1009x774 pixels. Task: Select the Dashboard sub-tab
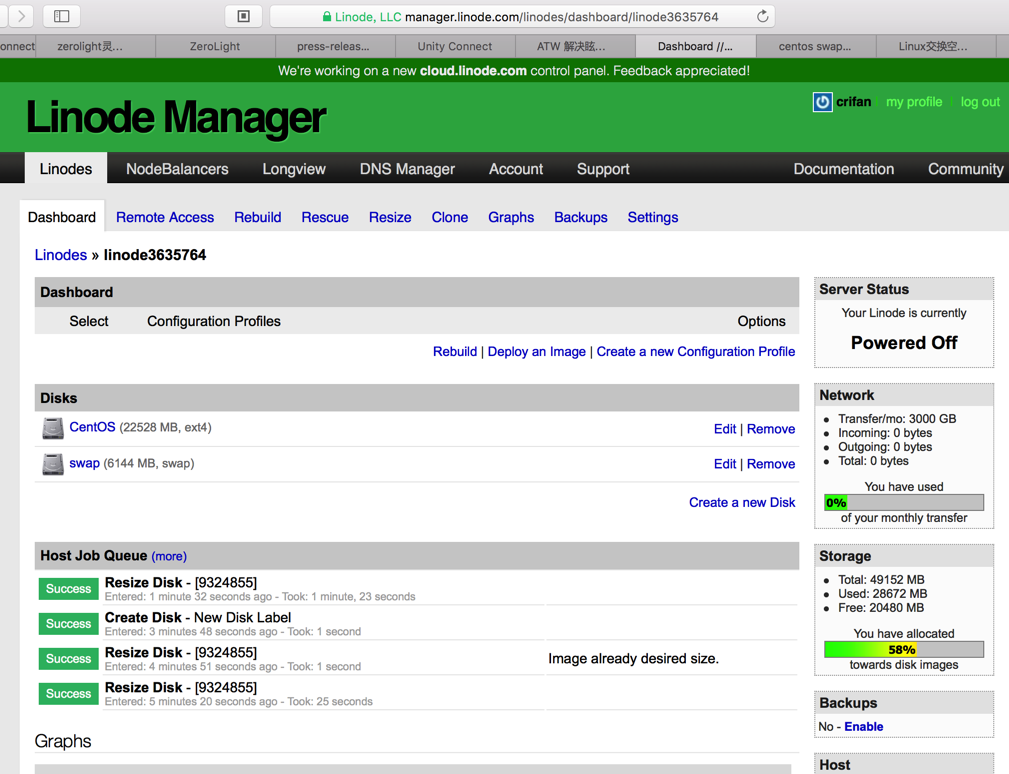[62, 217]
